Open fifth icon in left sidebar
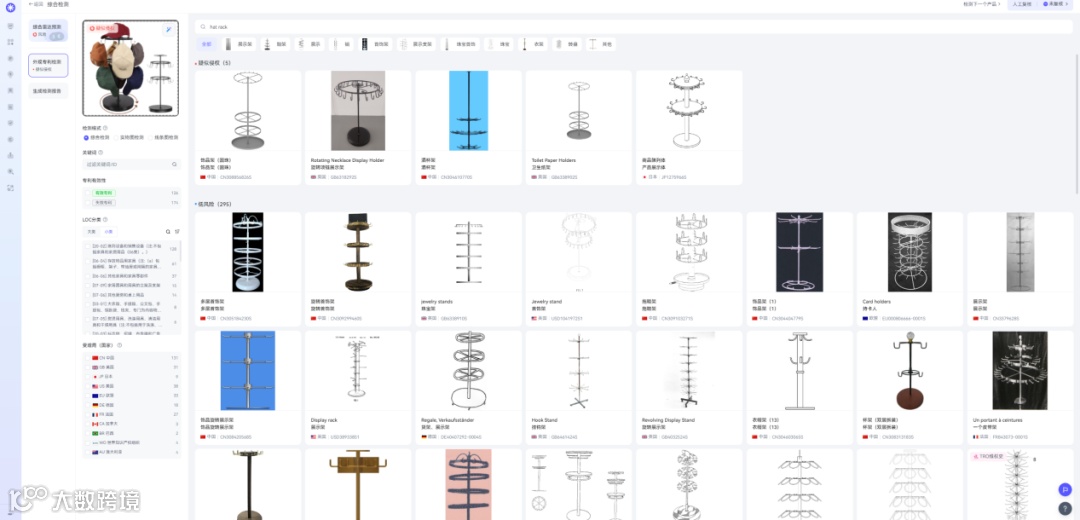The height and width of the screenshot is (520, 1080). coord(10,91)
